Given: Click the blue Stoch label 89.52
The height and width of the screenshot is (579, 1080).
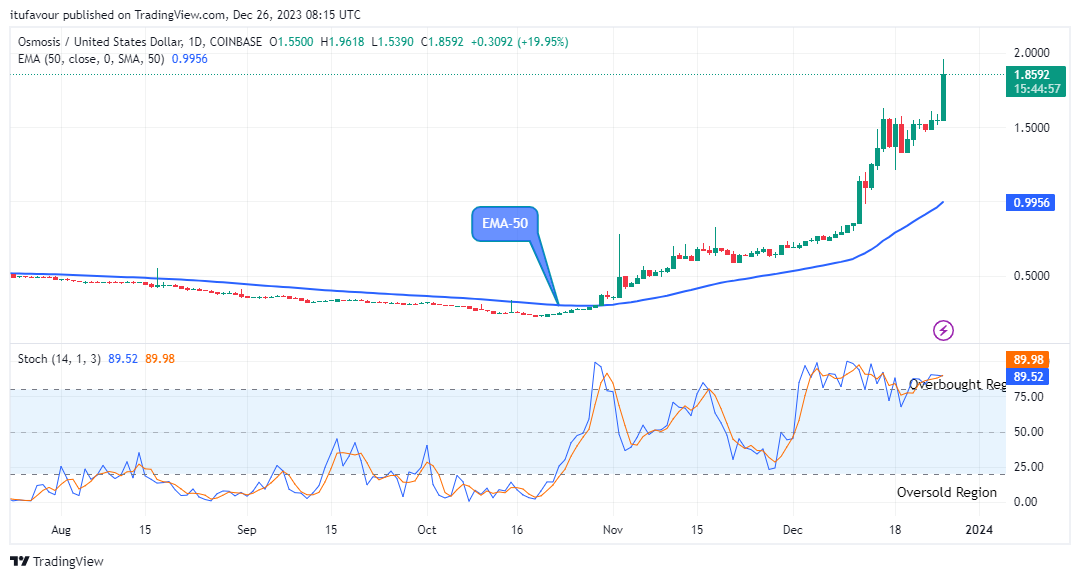Looking at the screenshot, I should click(1028, 377).
